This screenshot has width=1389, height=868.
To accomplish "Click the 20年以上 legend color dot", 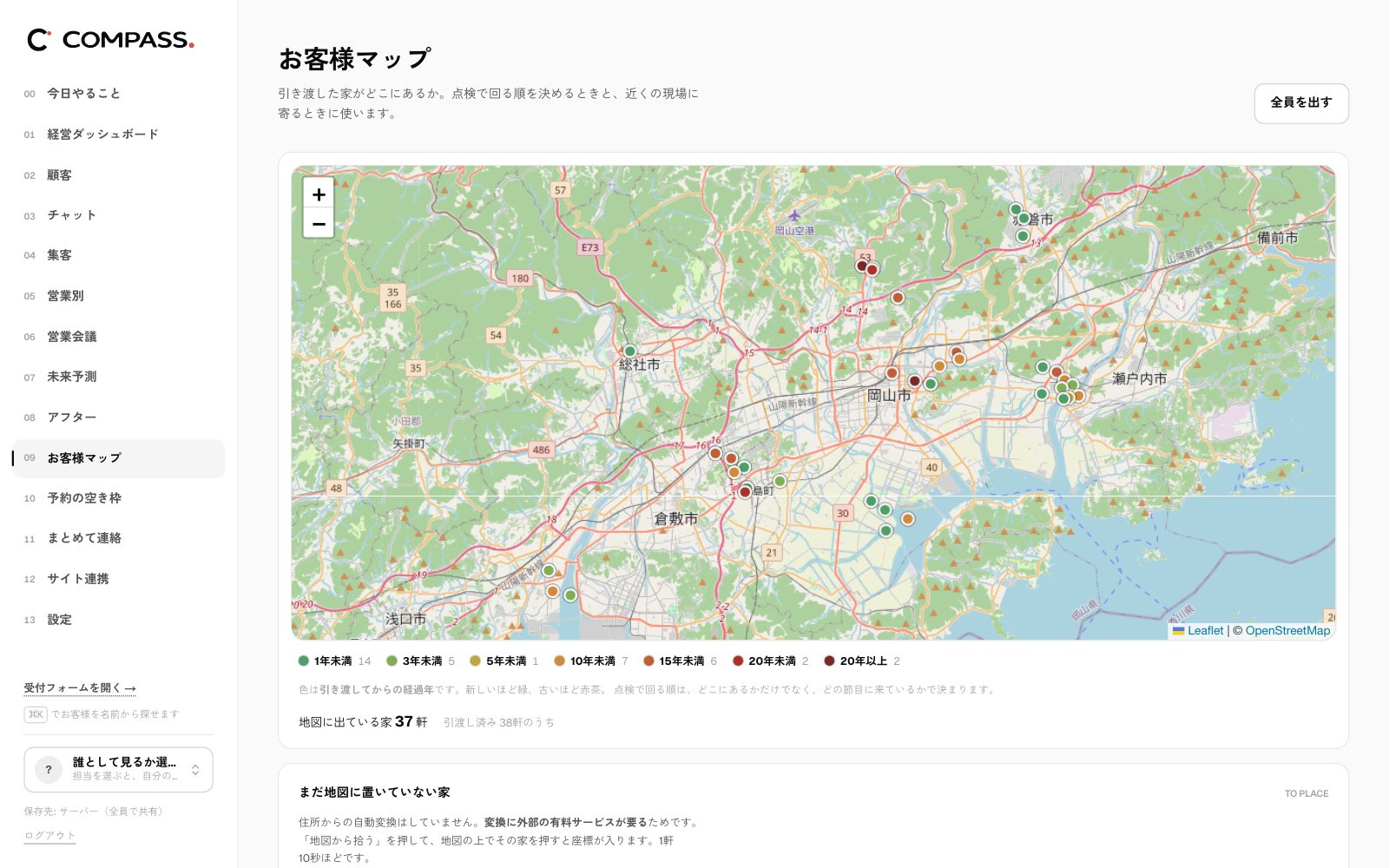I will [829, 661].
